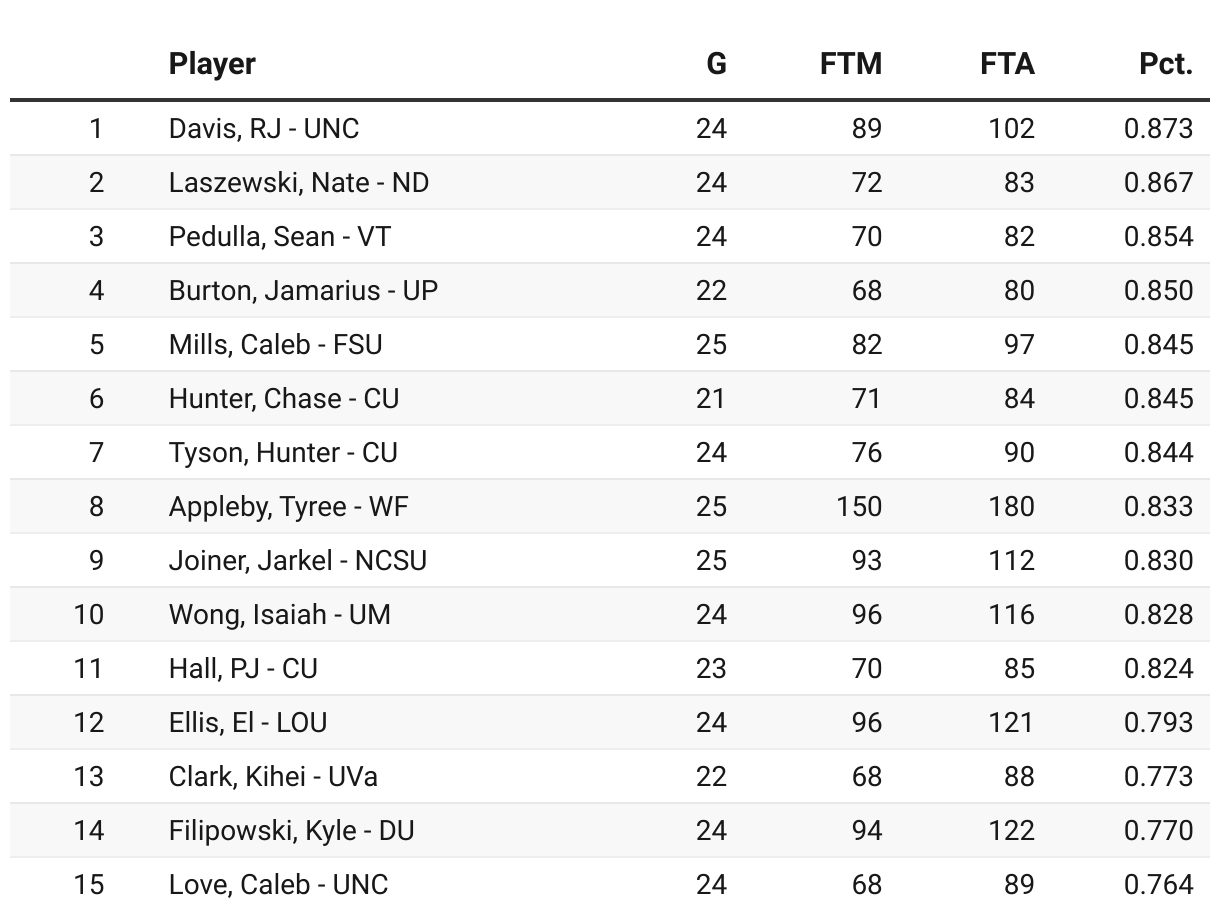The image size is (1220, 920).
Task: Open Hunter, Chase - CU entry
Action: point(284,398)
